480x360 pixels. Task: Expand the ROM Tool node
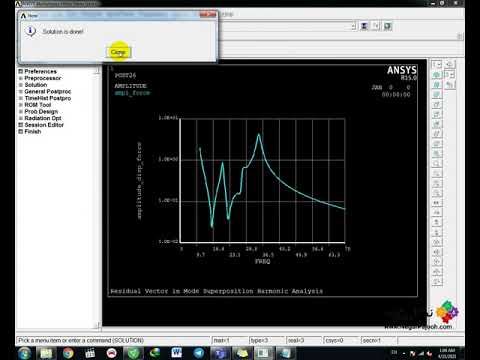pyautogui.click(x=20, y=105)
